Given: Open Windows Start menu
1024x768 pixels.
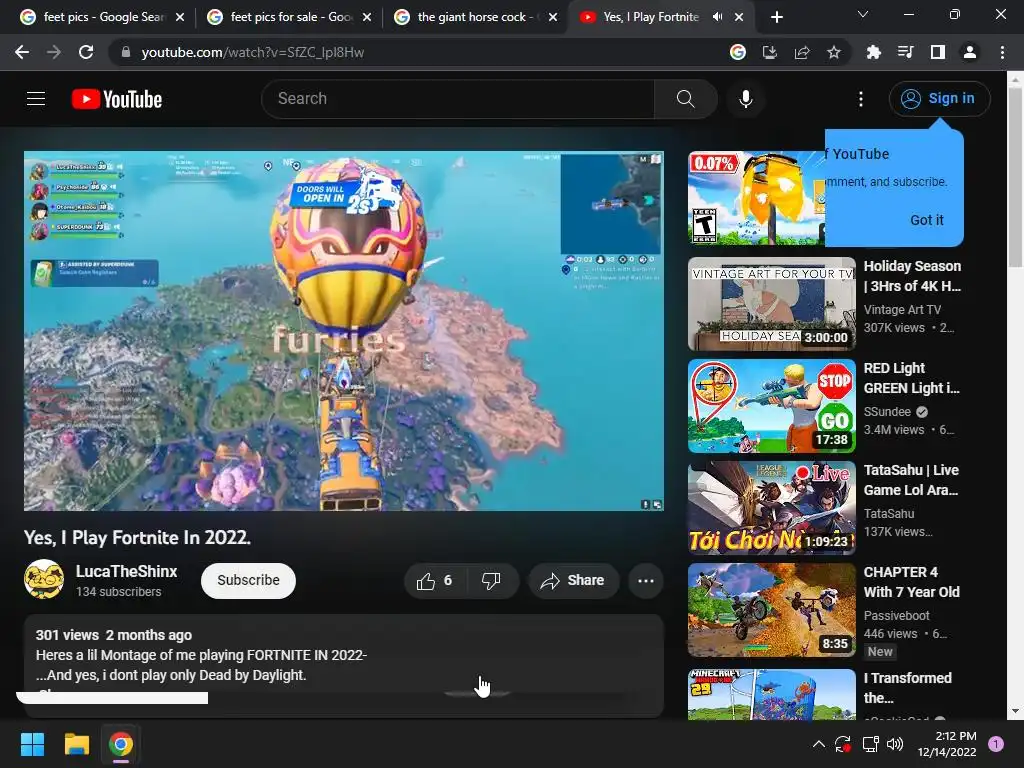Looking at the screenshot, I should tap(32, 744).
